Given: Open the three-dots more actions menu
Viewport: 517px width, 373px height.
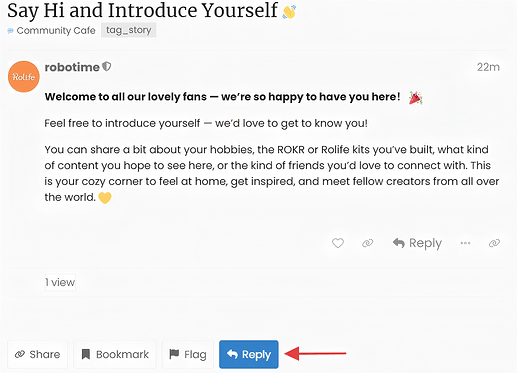Looking at the screenshot, I should [465, 243].
